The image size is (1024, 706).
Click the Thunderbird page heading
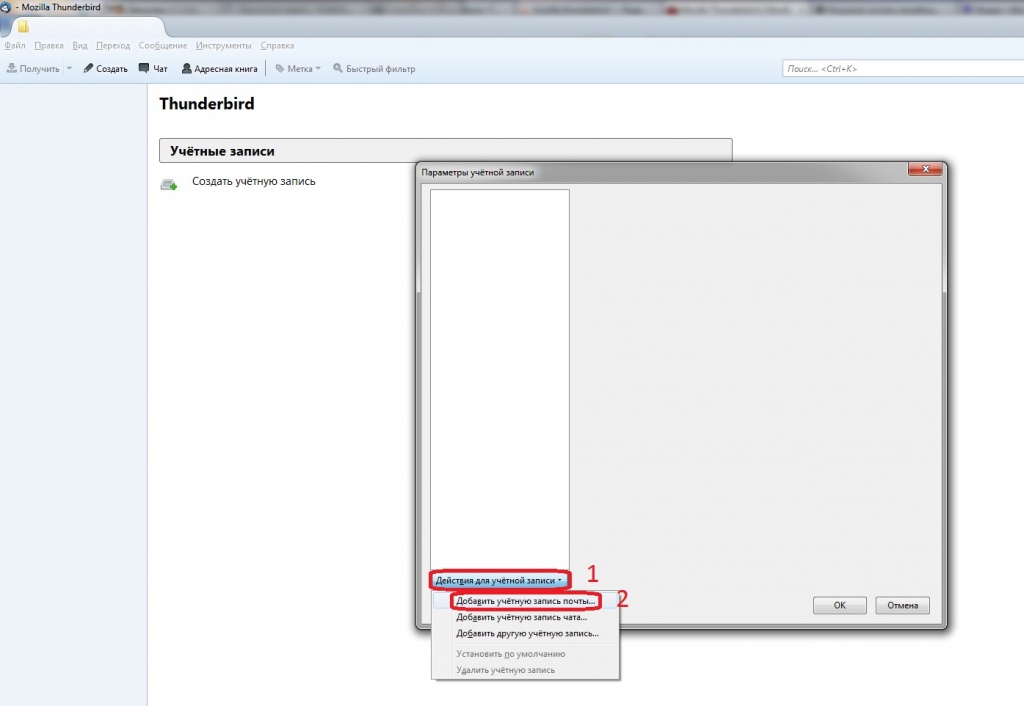coord(207,104)
